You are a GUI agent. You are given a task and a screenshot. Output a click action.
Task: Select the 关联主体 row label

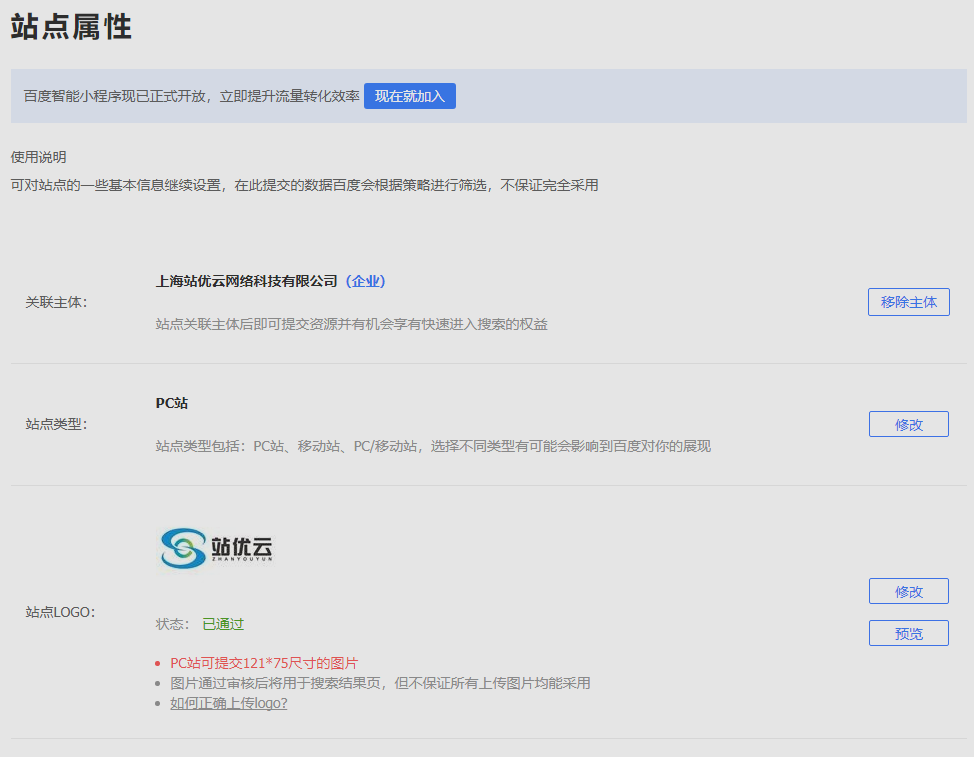(x=56, y=302)
